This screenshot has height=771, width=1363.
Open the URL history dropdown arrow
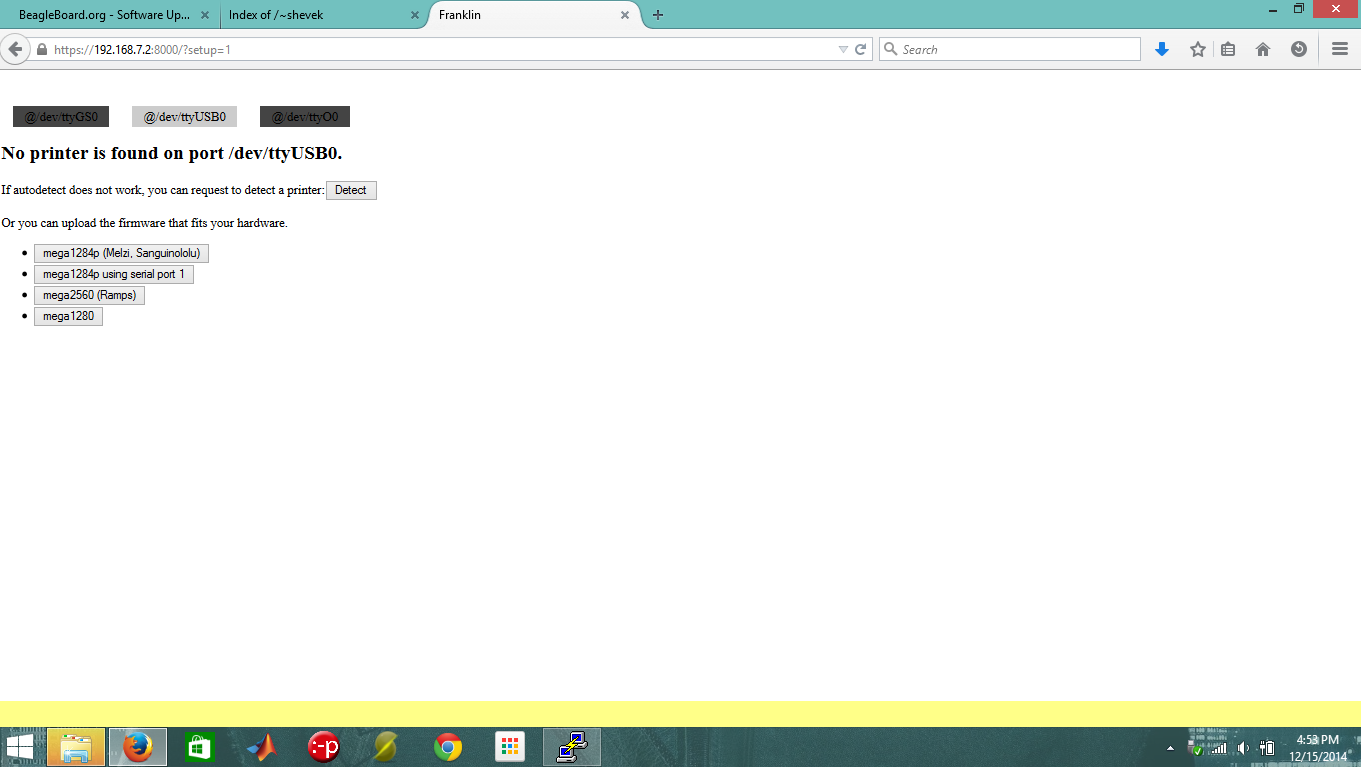[x=843, y=49]
